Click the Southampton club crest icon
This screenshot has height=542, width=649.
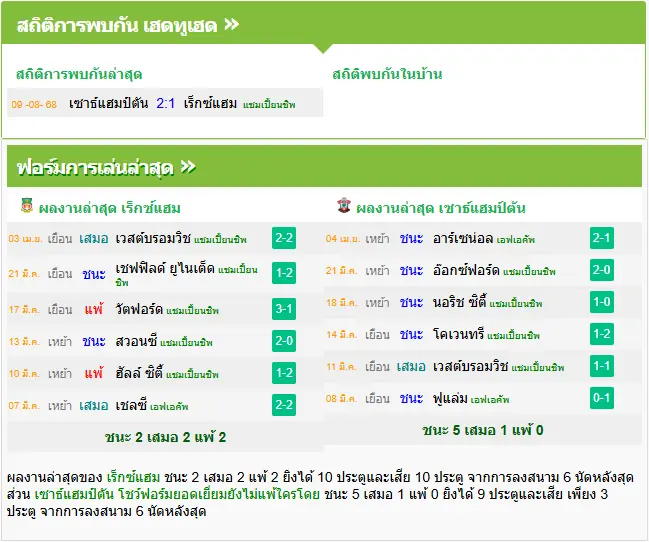tap(344, 205)
